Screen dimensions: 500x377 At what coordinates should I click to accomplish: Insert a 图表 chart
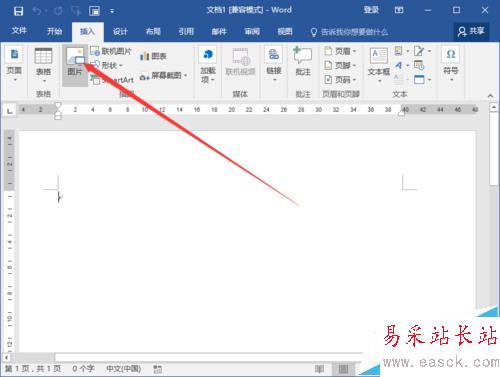(153, 56)
